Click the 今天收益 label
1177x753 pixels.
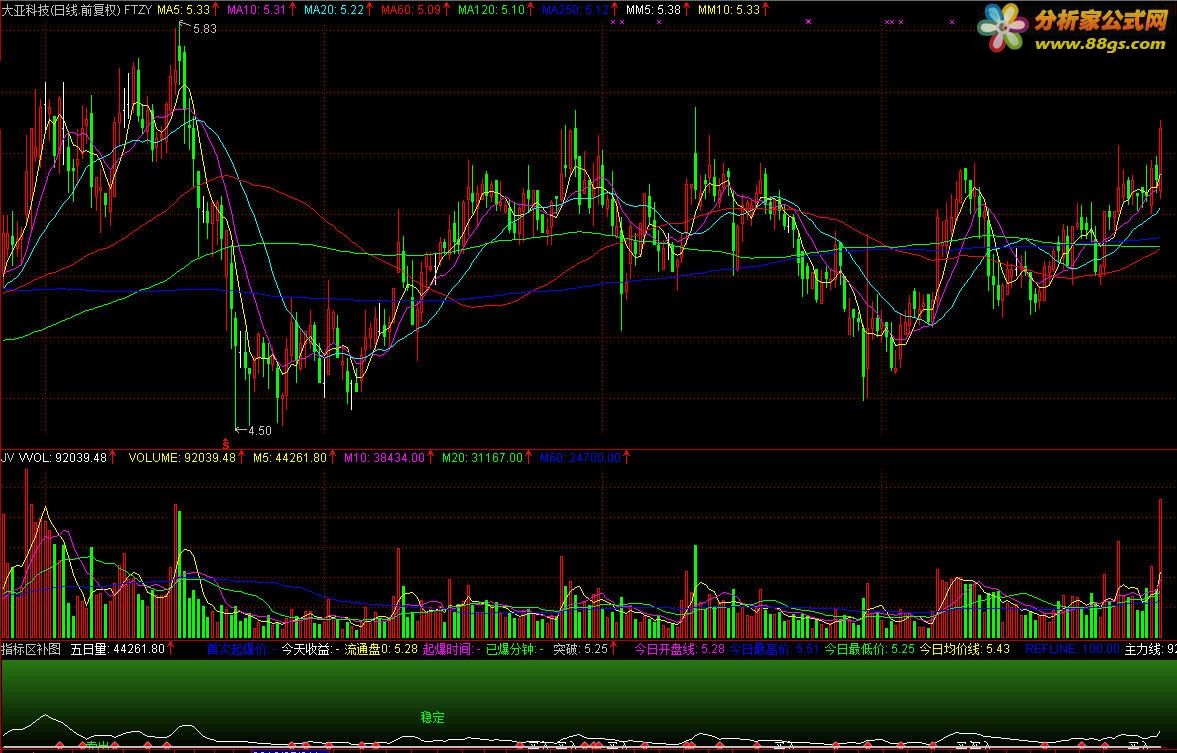(309, 649)
